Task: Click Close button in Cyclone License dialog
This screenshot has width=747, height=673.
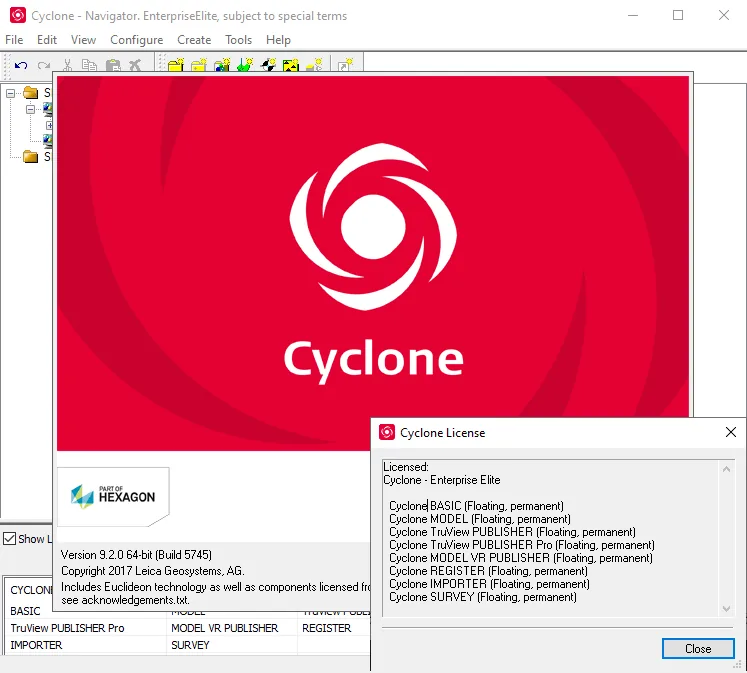Action: (698, 649)
